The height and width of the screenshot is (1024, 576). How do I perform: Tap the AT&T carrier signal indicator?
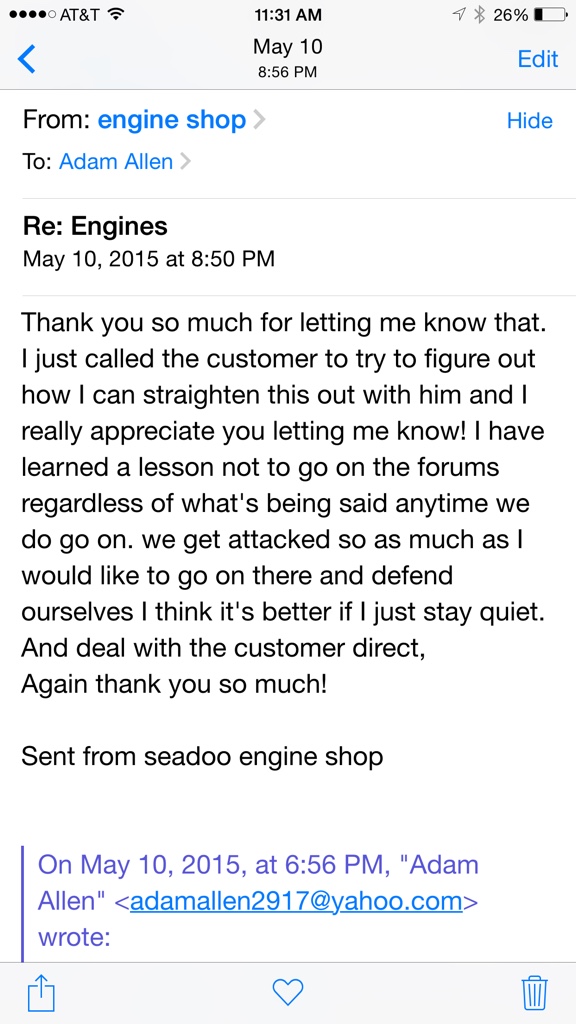pos(55,14)
